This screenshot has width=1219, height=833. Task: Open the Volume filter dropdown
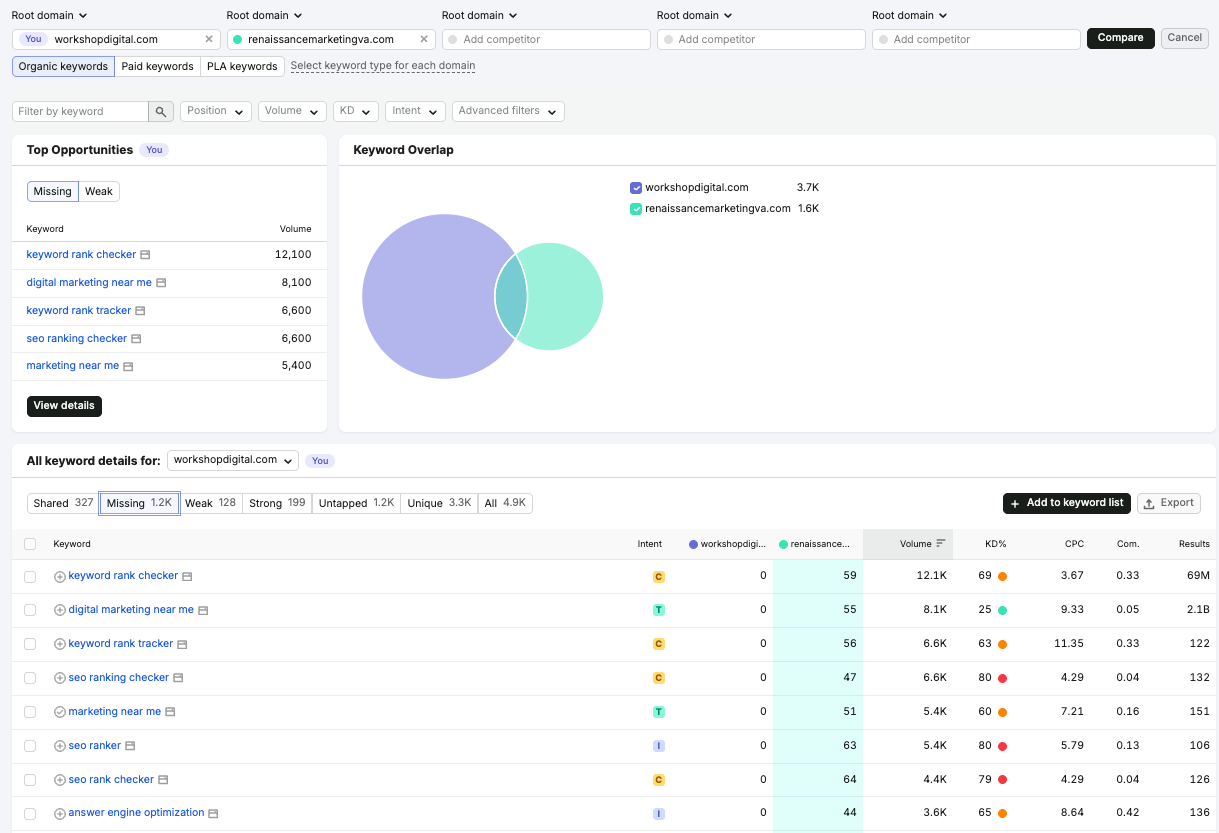(292, 111)
